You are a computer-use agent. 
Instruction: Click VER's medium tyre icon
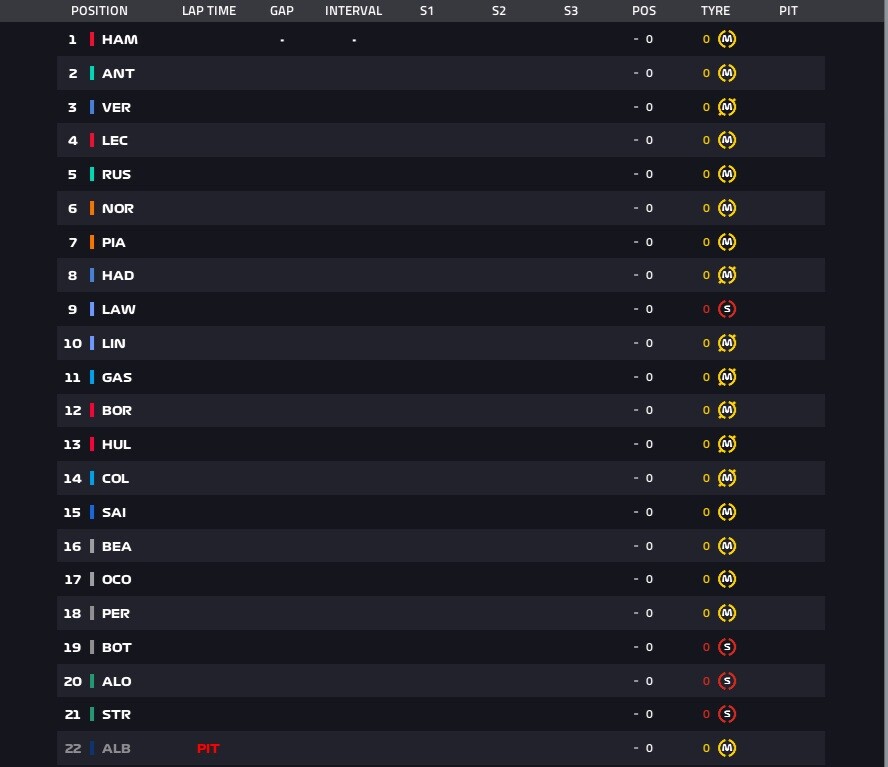click(x=727, y=107)
